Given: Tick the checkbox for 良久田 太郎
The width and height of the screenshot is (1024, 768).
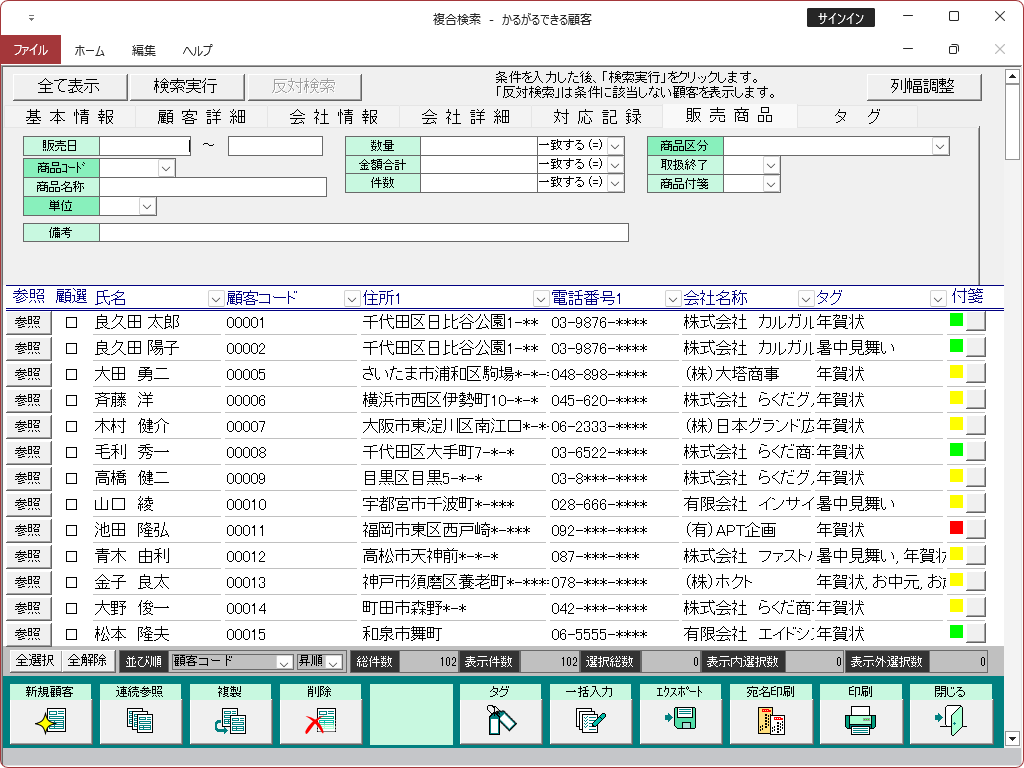Looking at the screenshot, I should click(71, 323).
